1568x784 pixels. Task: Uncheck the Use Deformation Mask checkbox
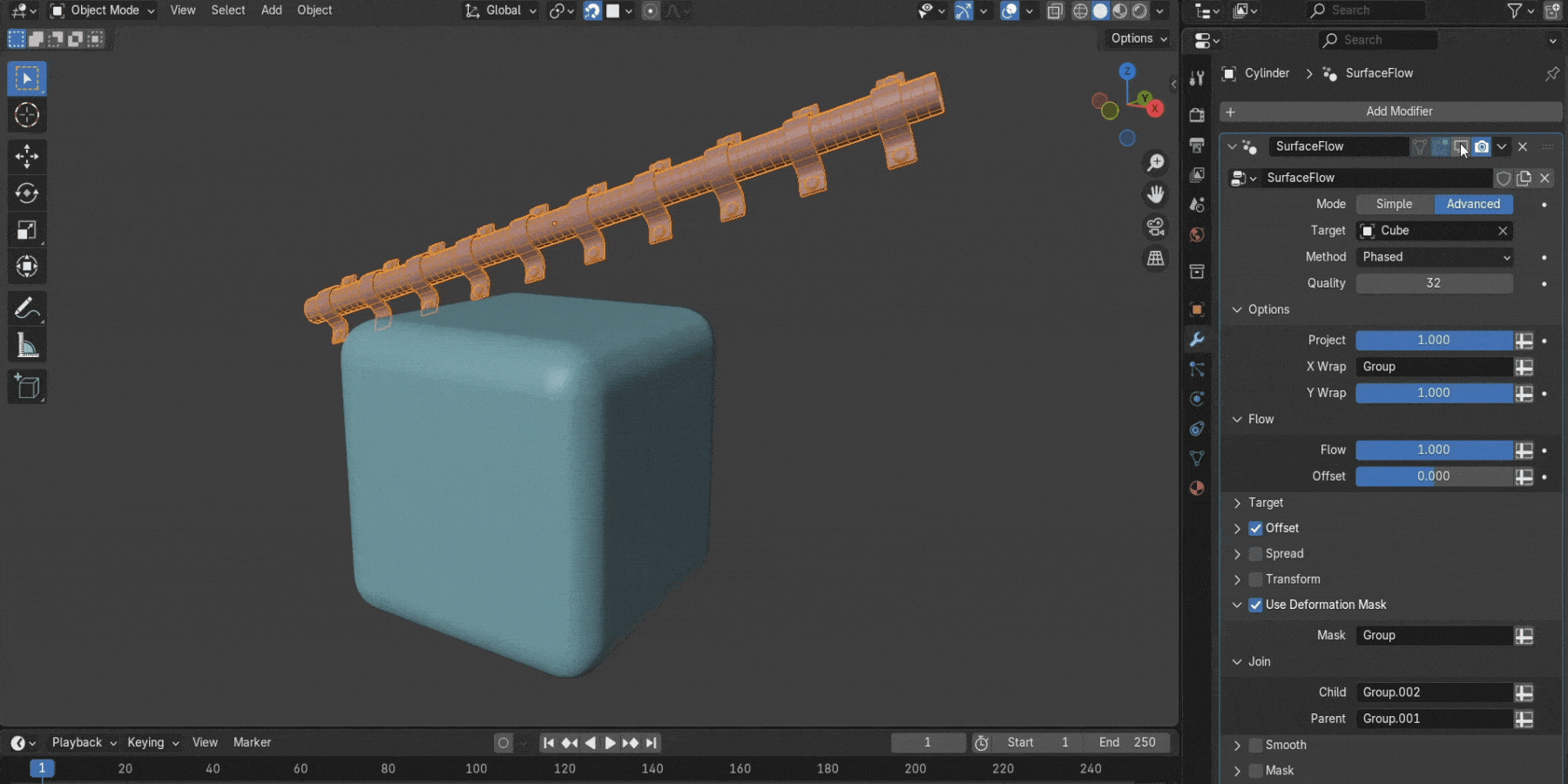[x=1255, y=605]
